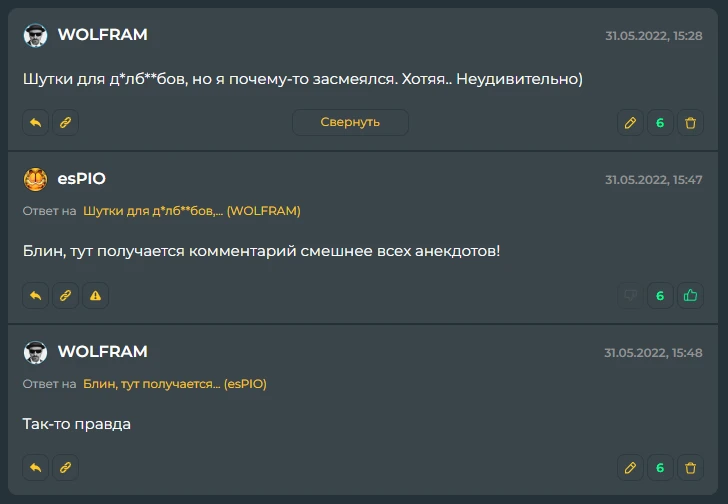
Task: Dislike esPIO's comment with thumbs down
Action: (x=630, y=295)
